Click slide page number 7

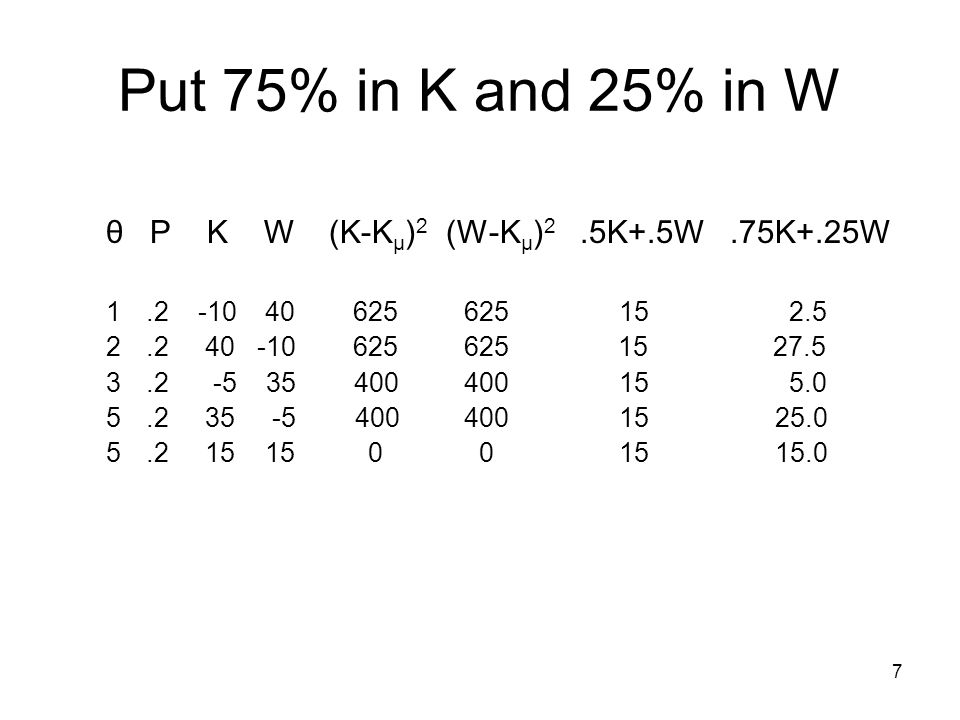click(897, 672)
